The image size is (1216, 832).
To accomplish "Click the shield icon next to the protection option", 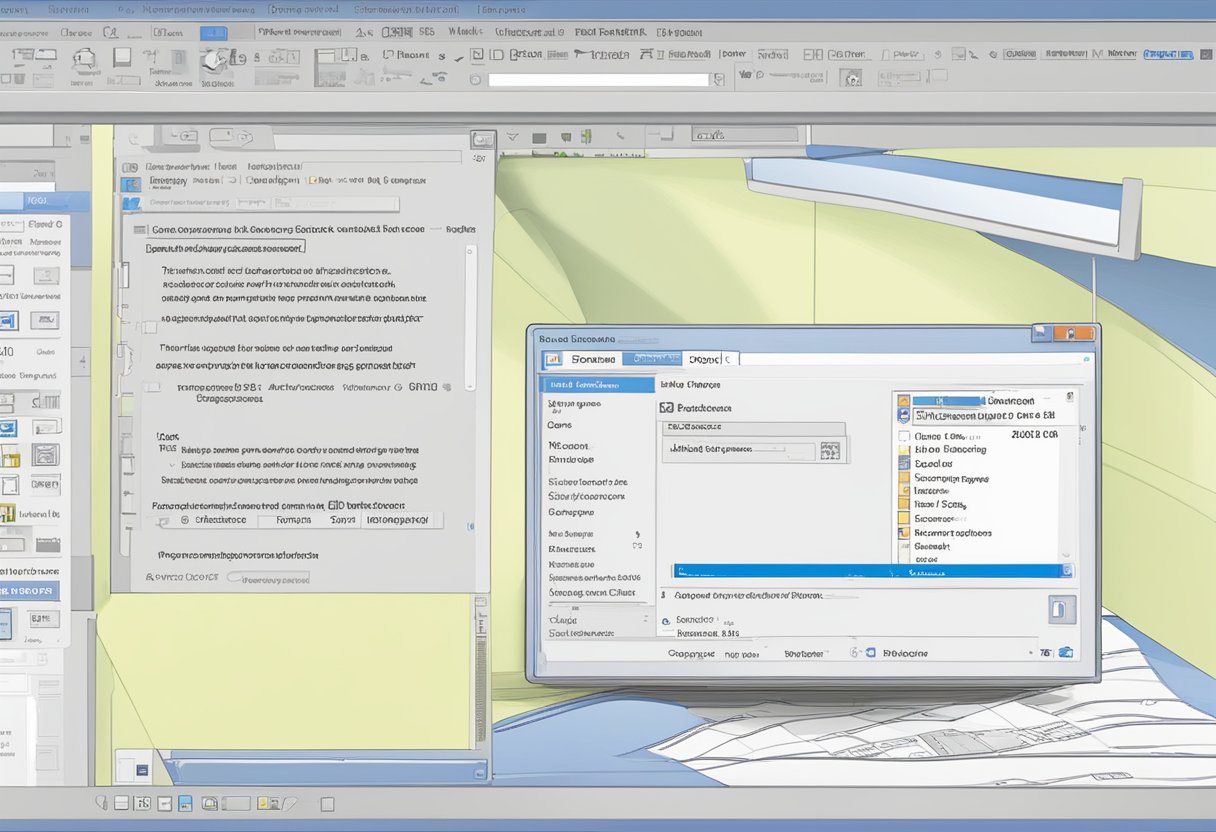I will (x=666, y=408).
